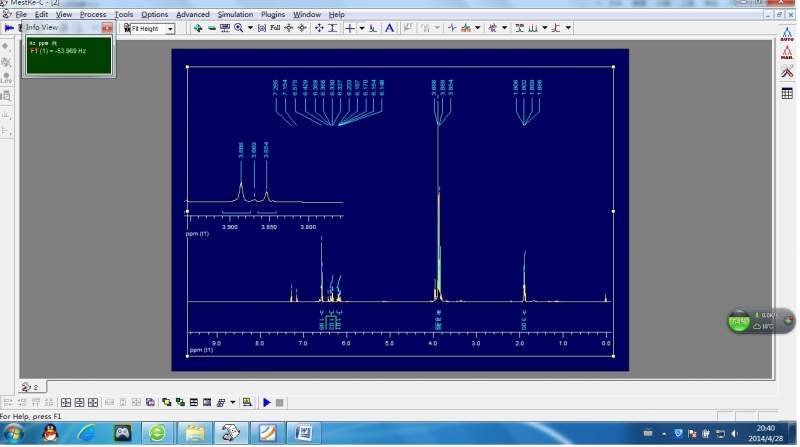Open the Process menu
The image size is (800, 447).
point(93,14)
